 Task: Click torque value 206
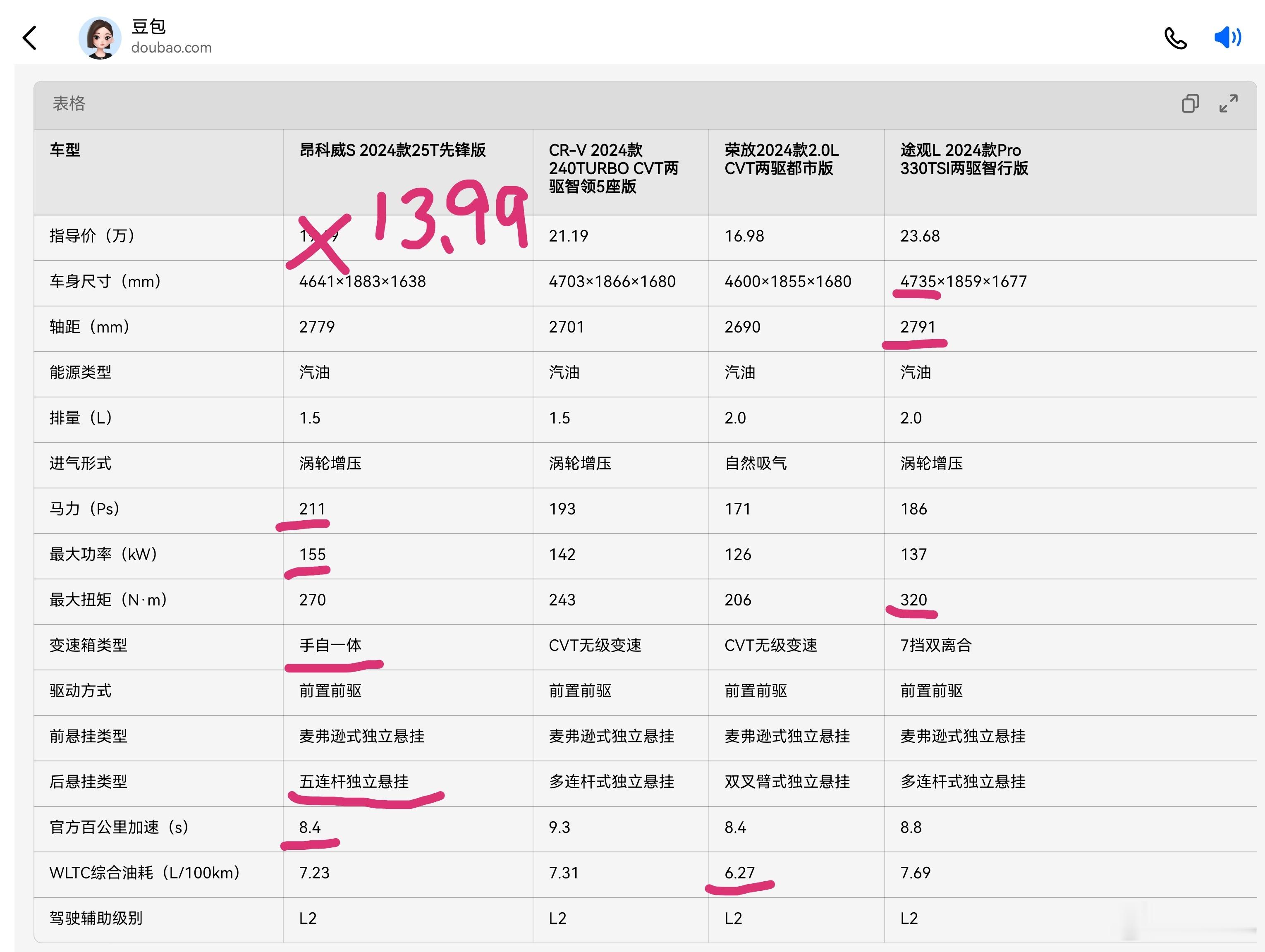(738, 600)
